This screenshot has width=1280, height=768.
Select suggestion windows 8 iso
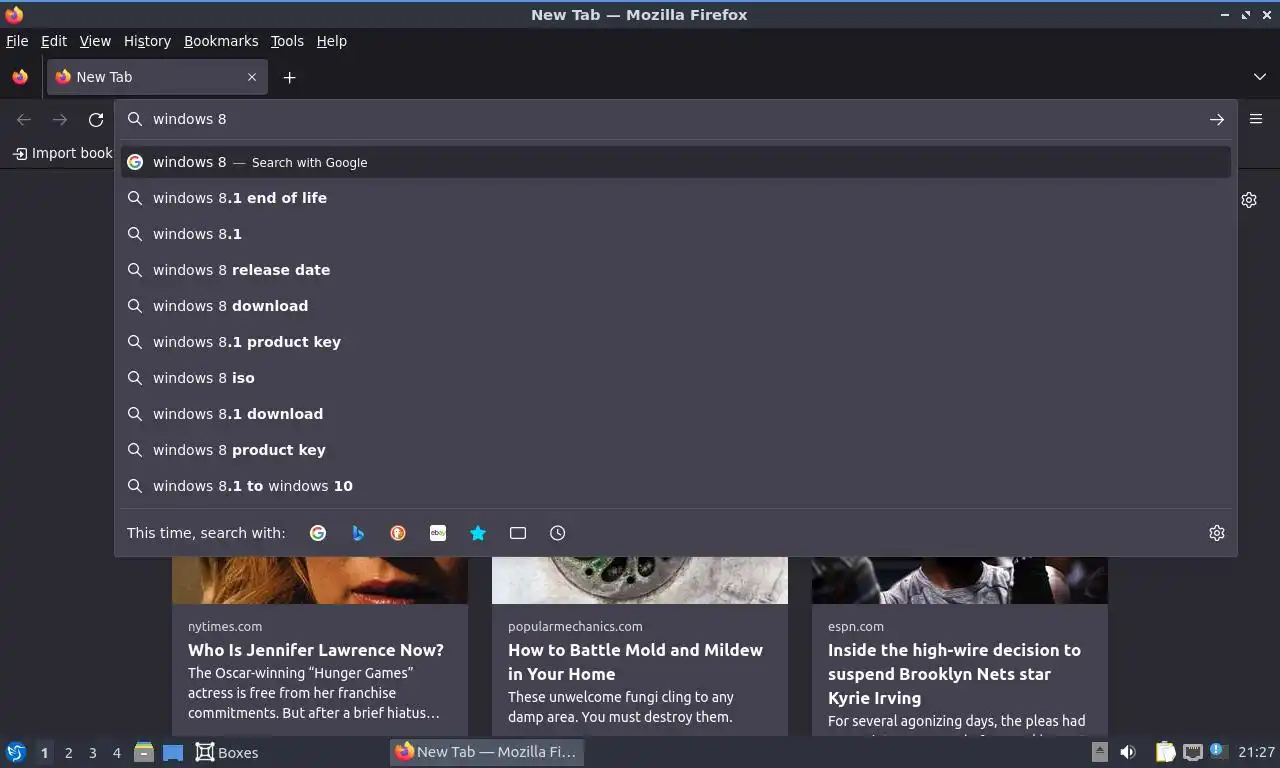pyautogui.click(x=676, y=378)
